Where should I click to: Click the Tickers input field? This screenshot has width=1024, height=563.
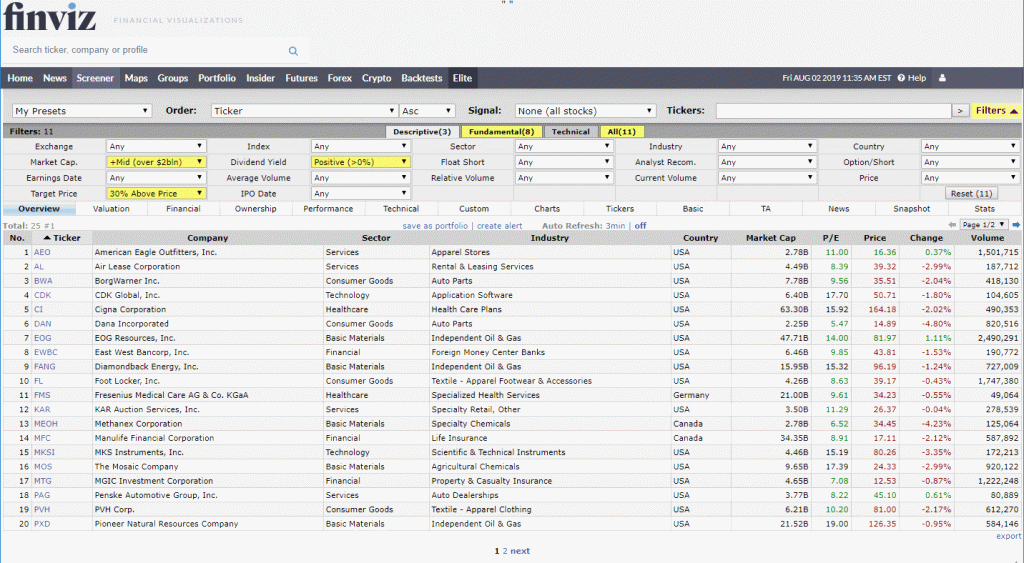coord(833,111)
